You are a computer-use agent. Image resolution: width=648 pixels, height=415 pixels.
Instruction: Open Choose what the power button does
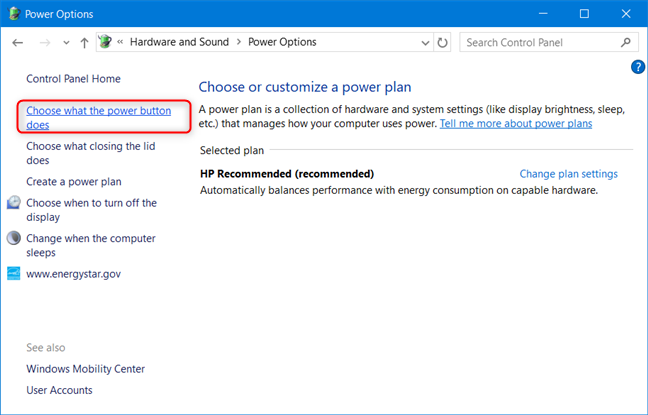click(x=98, y=117)
